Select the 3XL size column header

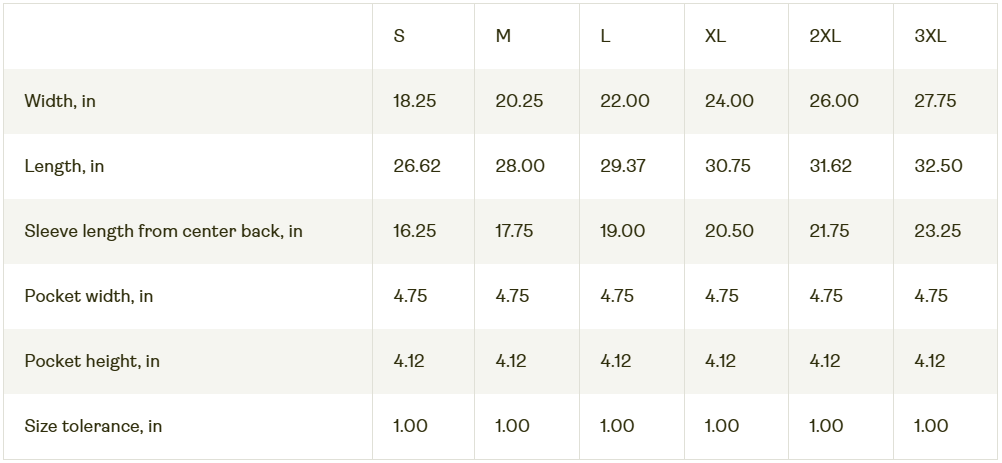point(930,36)
